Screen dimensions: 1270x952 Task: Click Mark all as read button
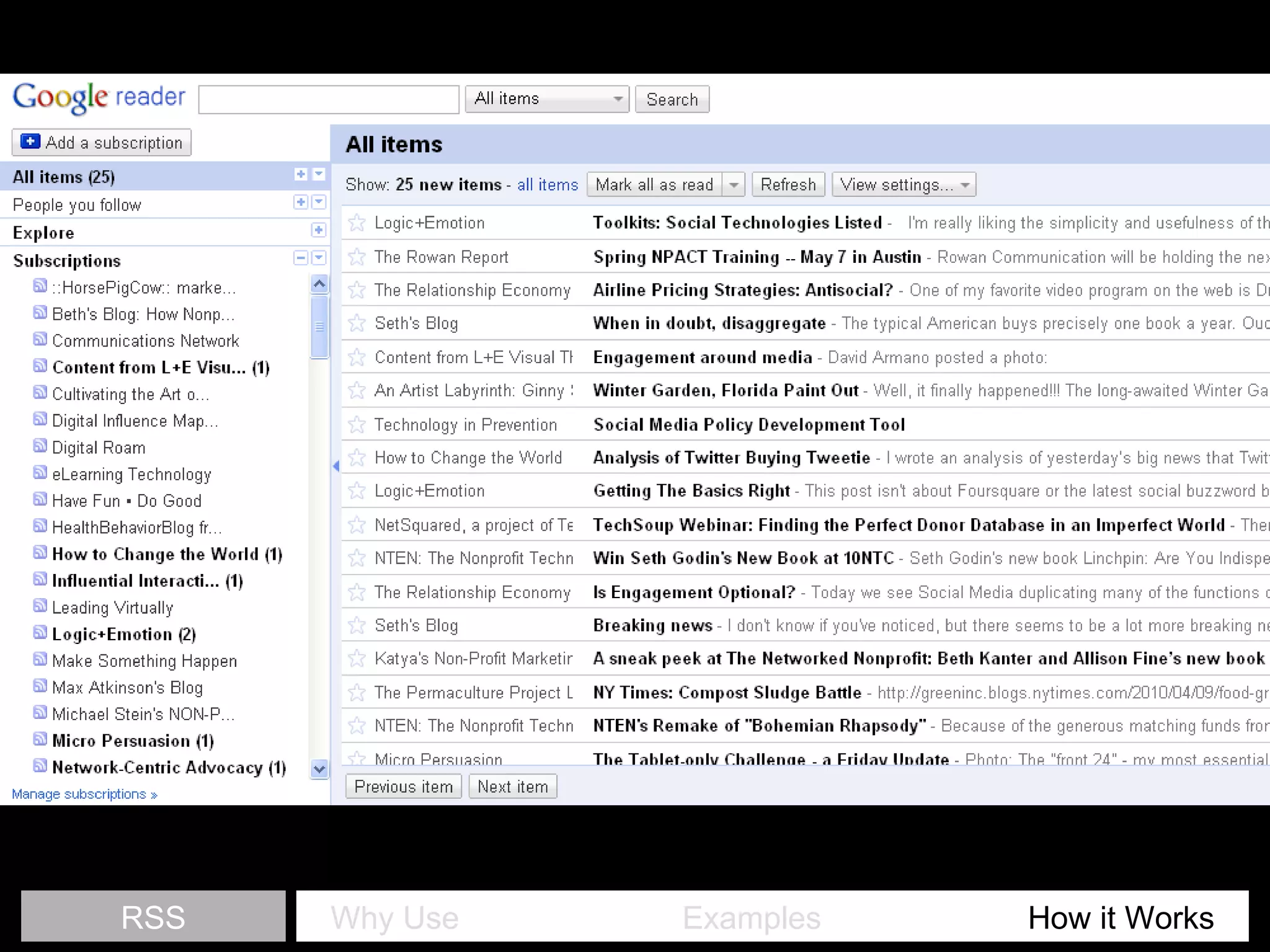[x=654, y=185]
